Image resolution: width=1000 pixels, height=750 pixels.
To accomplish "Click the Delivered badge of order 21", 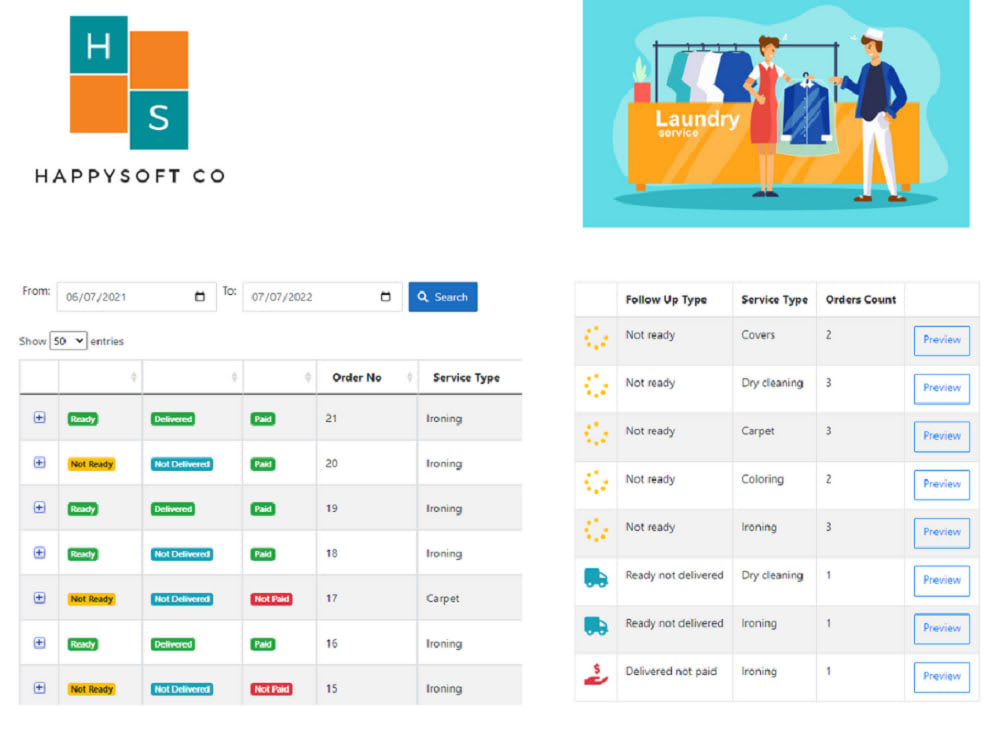I will point(173,419).
